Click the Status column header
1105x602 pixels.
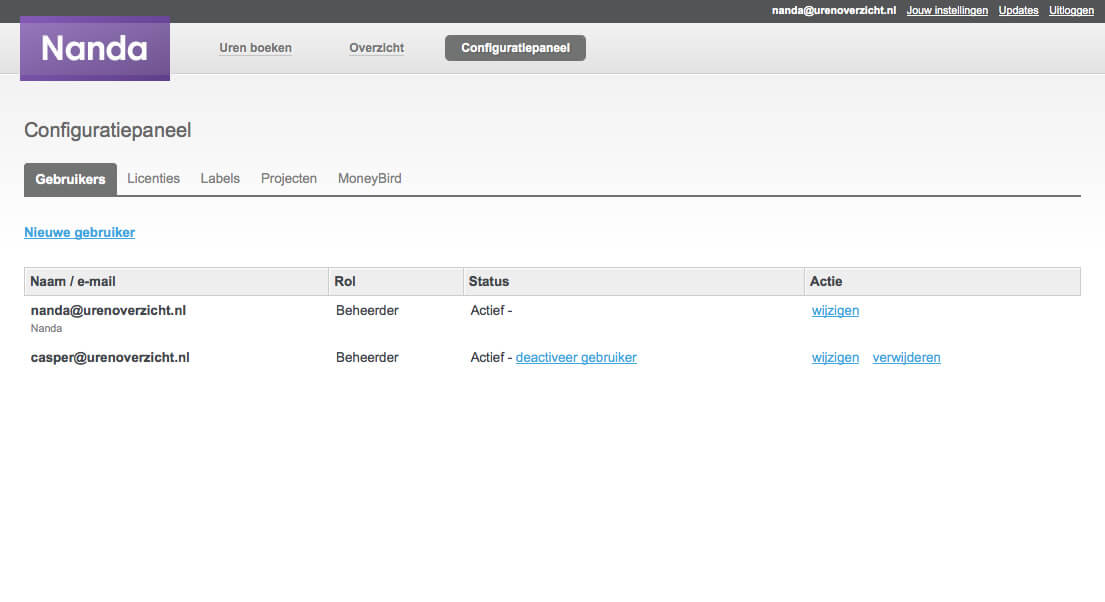click(x=489, y=281)
